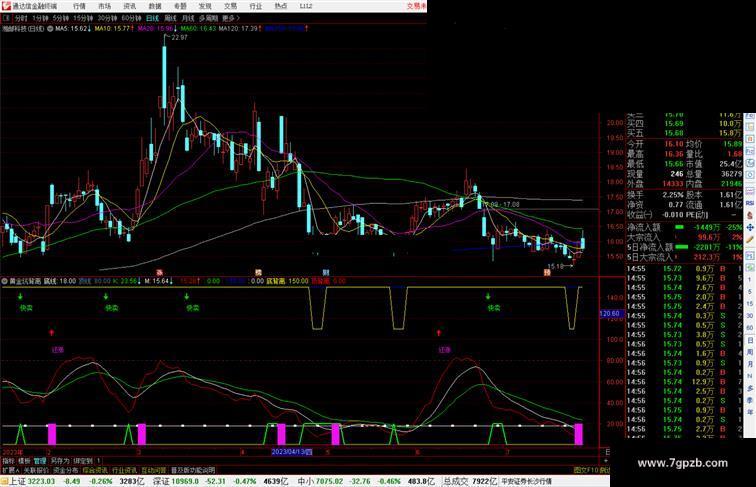Click the 模板 button in bottom bar
This screenshot has height=487, width=756.
coord(24,461)
